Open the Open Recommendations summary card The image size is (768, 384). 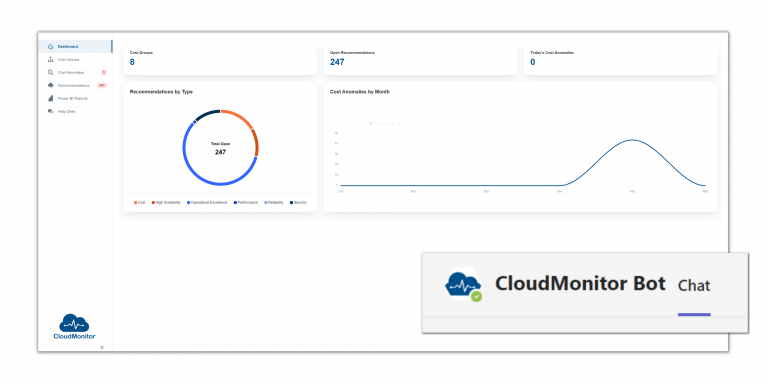(420, 59)
